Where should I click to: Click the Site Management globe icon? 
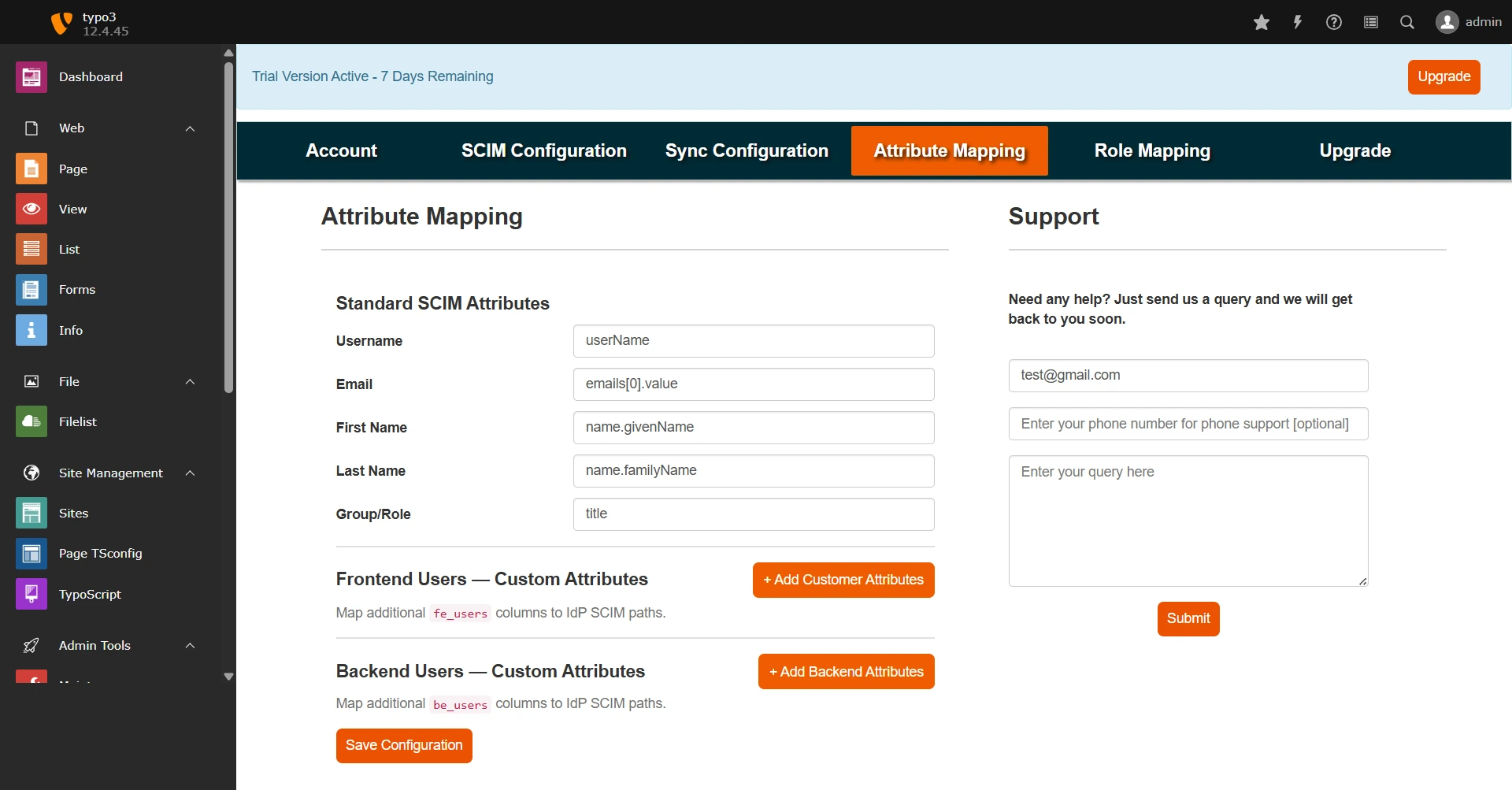(31, 473)
